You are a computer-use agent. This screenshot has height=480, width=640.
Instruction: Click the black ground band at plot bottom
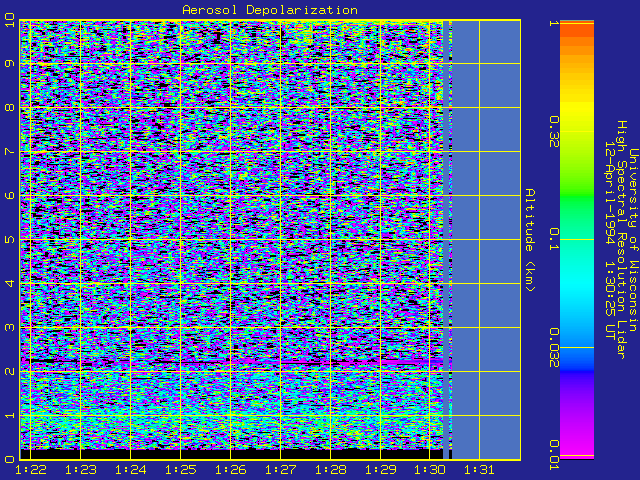click(x=232, y=454)
